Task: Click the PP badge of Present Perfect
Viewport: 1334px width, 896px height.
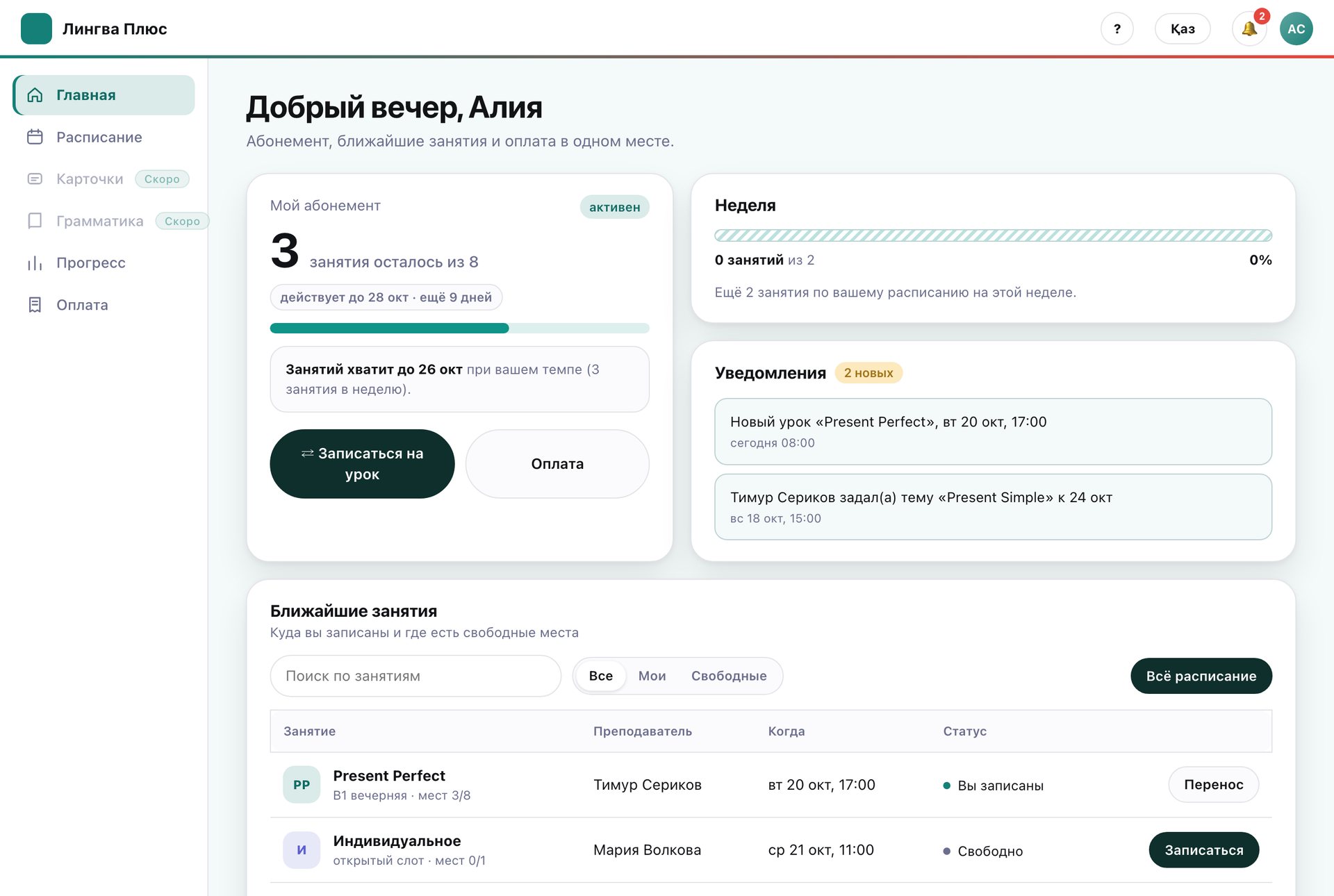Action: pyautogui.click(x=302, y=785)
